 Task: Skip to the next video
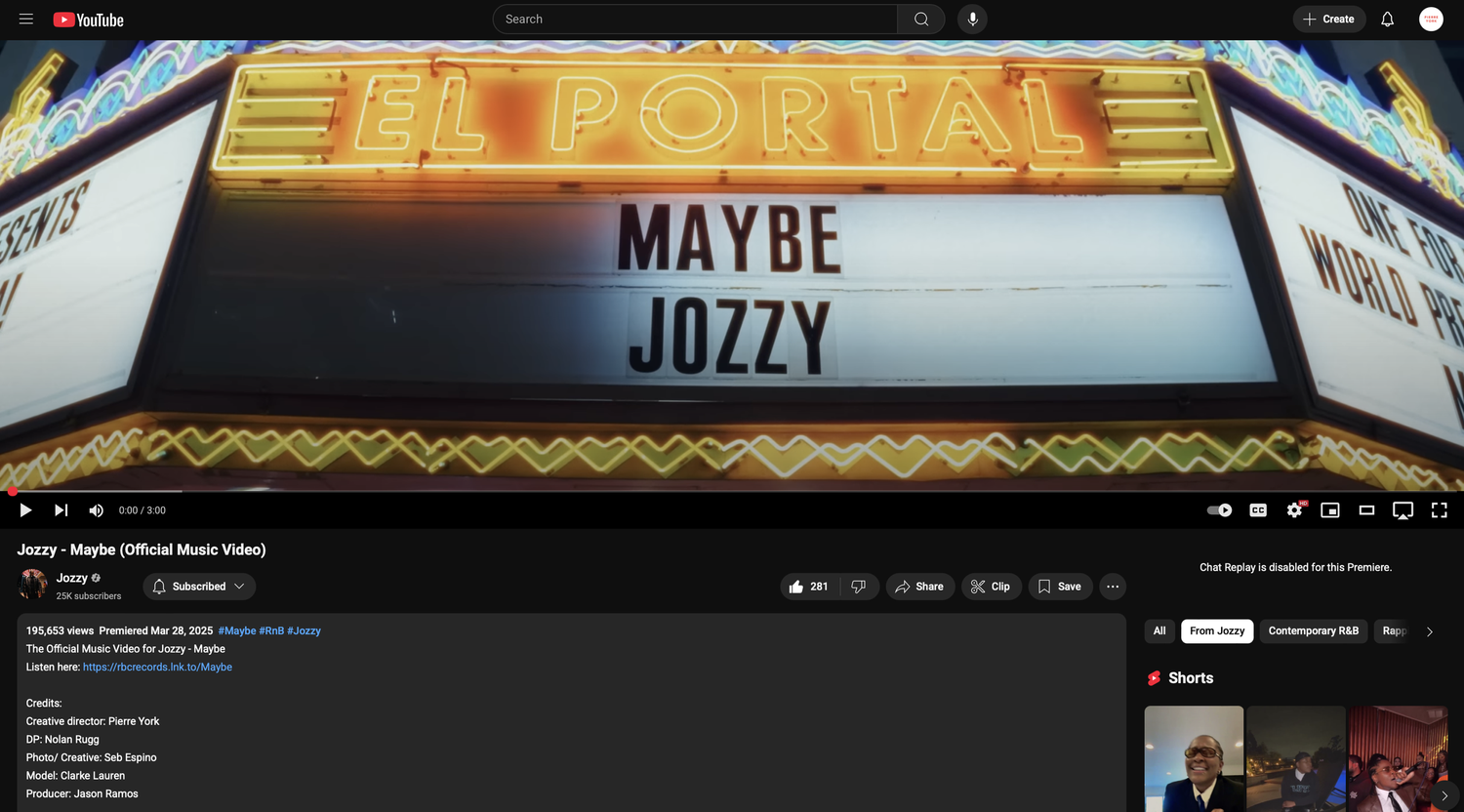(61, 510)
